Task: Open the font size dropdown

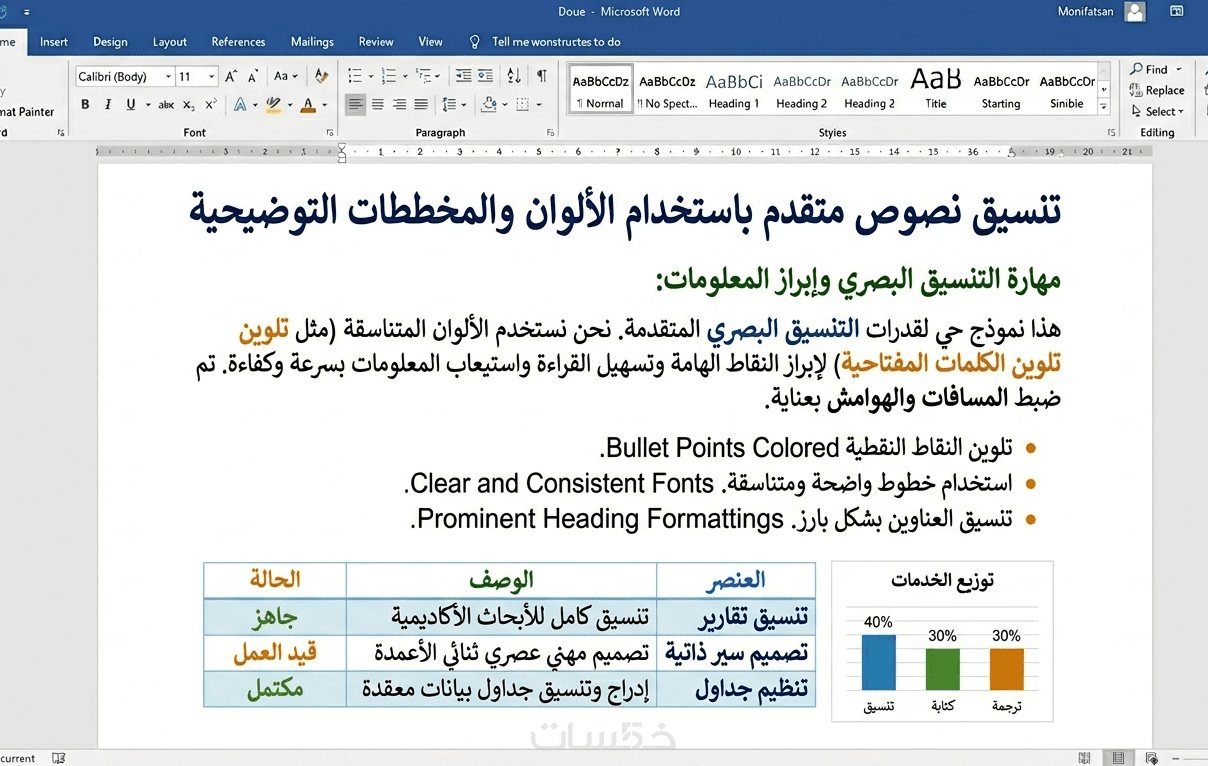Action: (x=211, y=76)
